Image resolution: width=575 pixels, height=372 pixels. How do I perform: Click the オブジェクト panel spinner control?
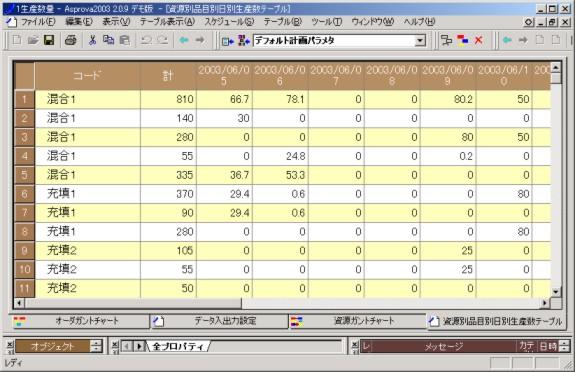click(x=96, y=346)
